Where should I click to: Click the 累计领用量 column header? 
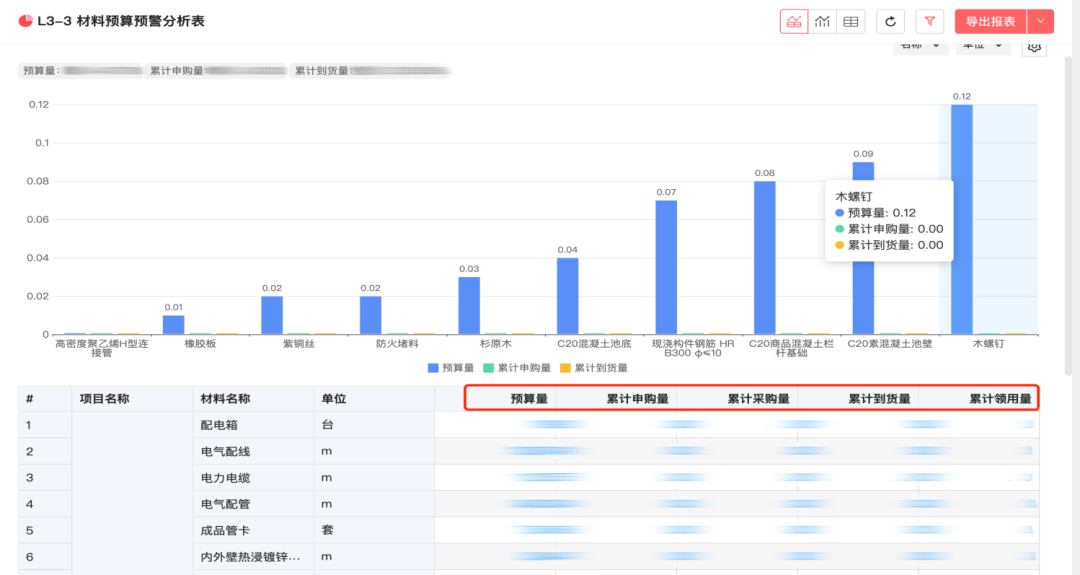[999, 399]
